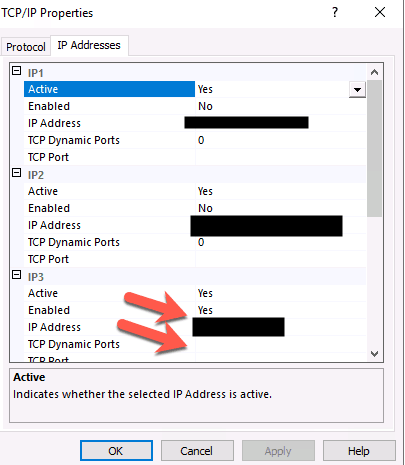
Task: Collapse the IP2 section
Action: coord(17,173)
